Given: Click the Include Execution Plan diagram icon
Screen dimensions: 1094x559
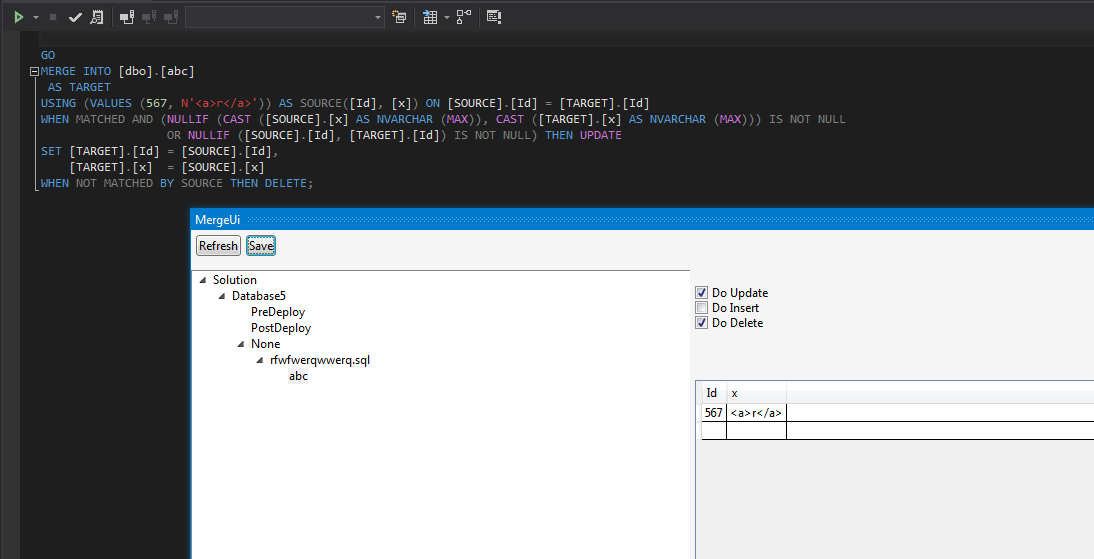Looking at the screenshot, I should [x=464, y=17].
